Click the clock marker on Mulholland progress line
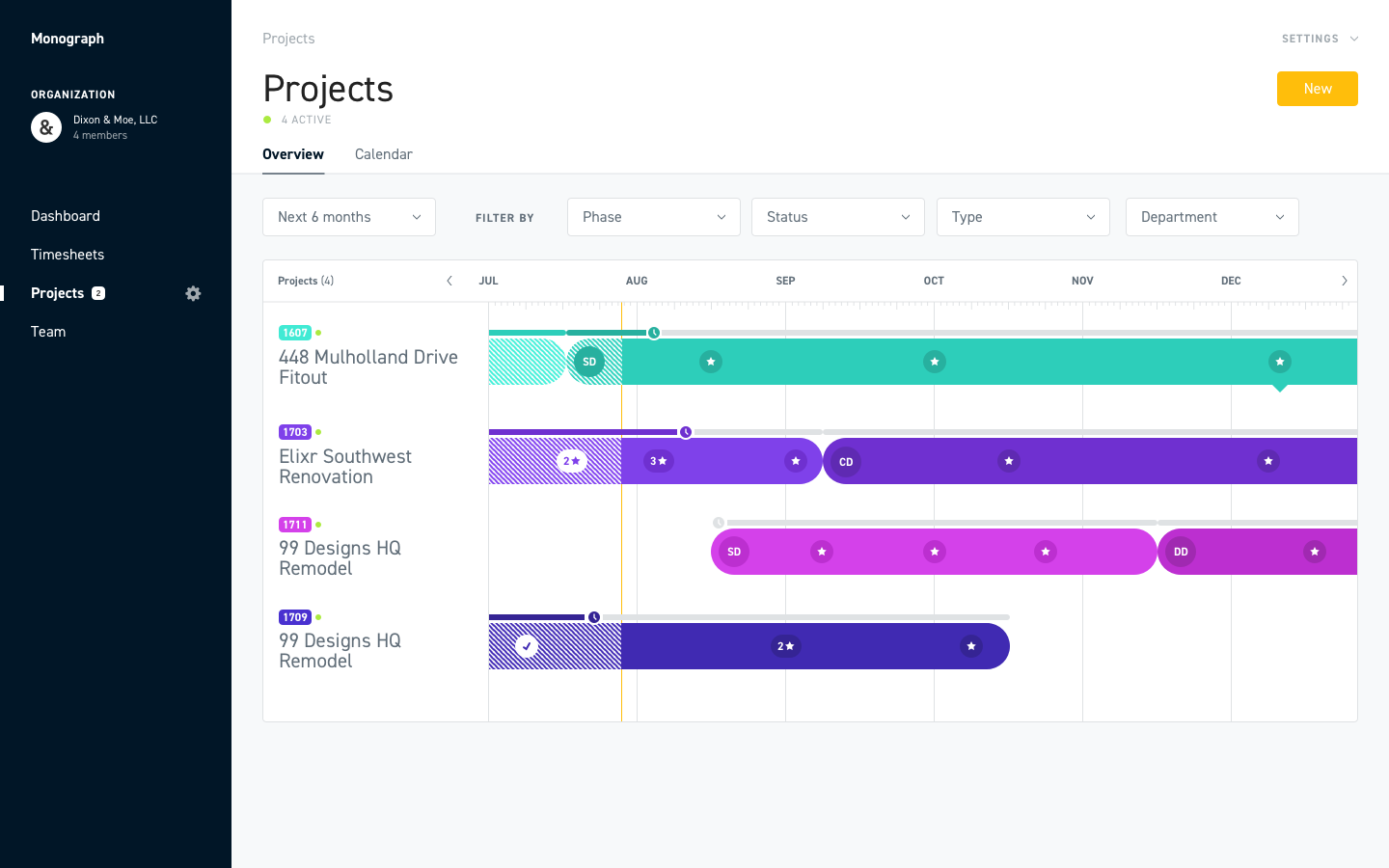Screen dimensions: 1389x868 (x=654, y=333)
